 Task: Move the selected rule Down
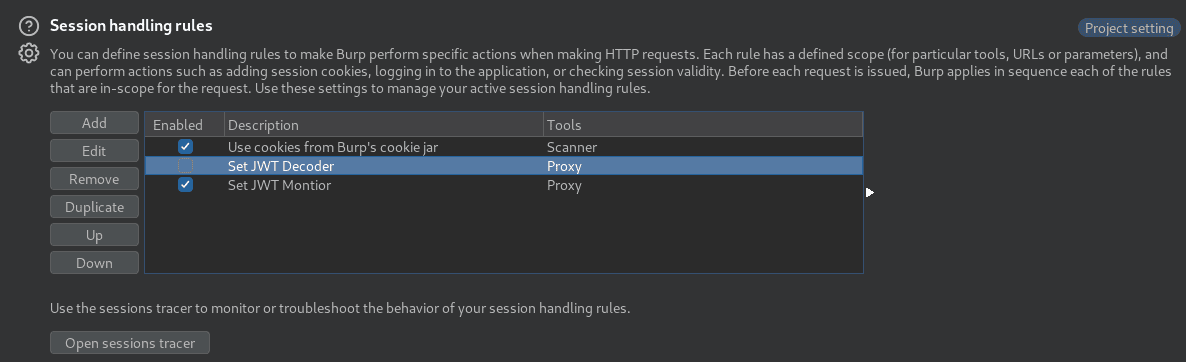[95, 263]
